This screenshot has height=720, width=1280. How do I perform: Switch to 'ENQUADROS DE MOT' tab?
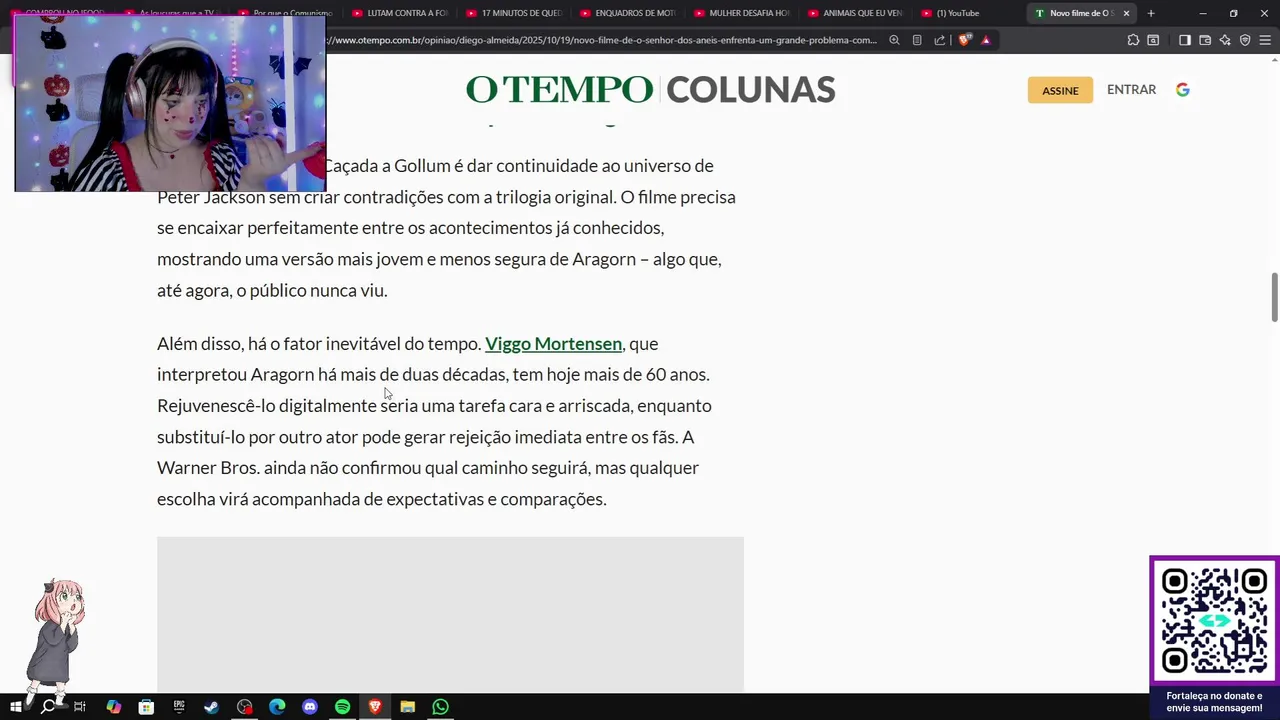pyautogui.click(x=628, y=13)
